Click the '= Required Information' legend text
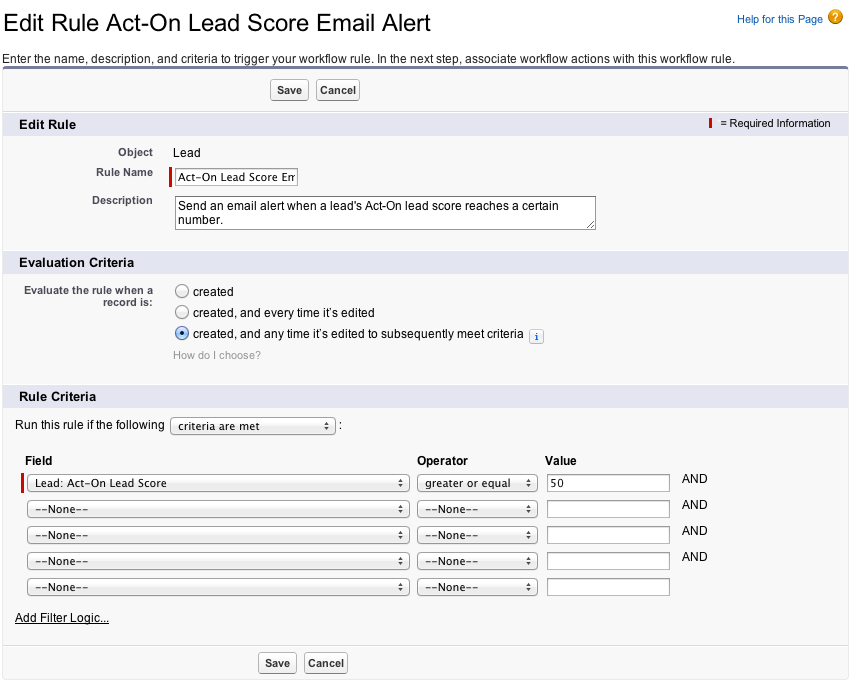 775,124
